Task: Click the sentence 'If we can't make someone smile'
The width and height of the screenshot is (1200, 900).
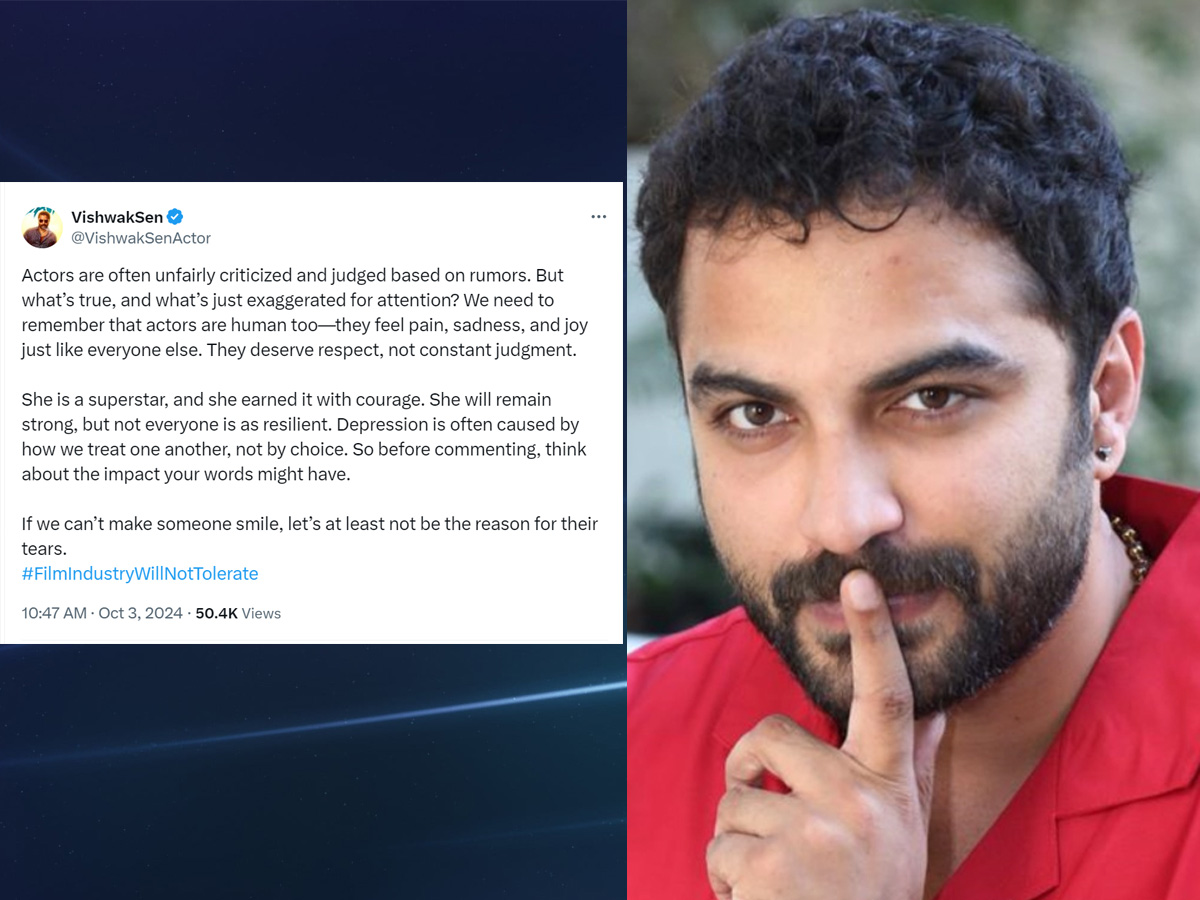Action: pos(310,536)
